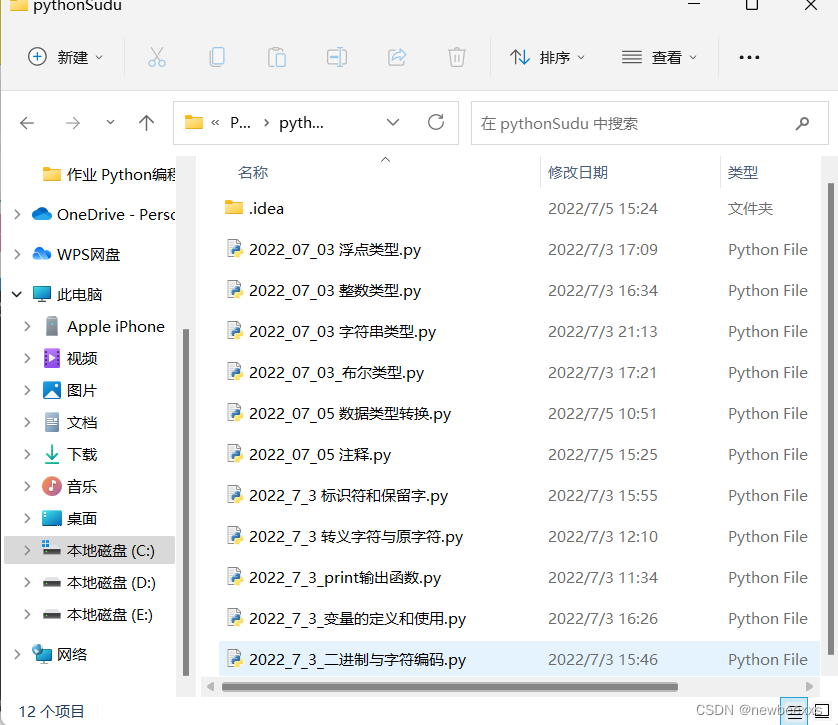
Task: Open the See more (...) toolbar menu
Action: tap(749, 57)
